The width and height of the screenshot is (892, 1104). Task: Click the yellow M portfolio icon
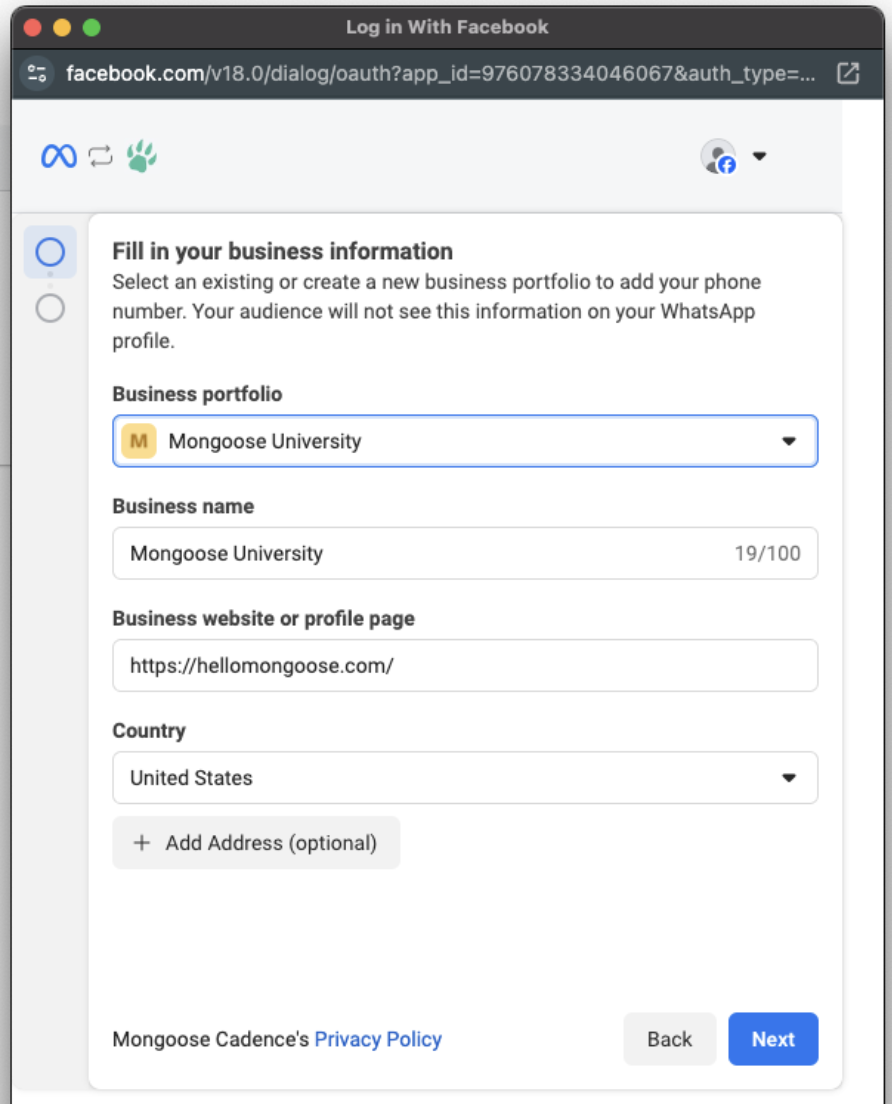coord(139,441)
